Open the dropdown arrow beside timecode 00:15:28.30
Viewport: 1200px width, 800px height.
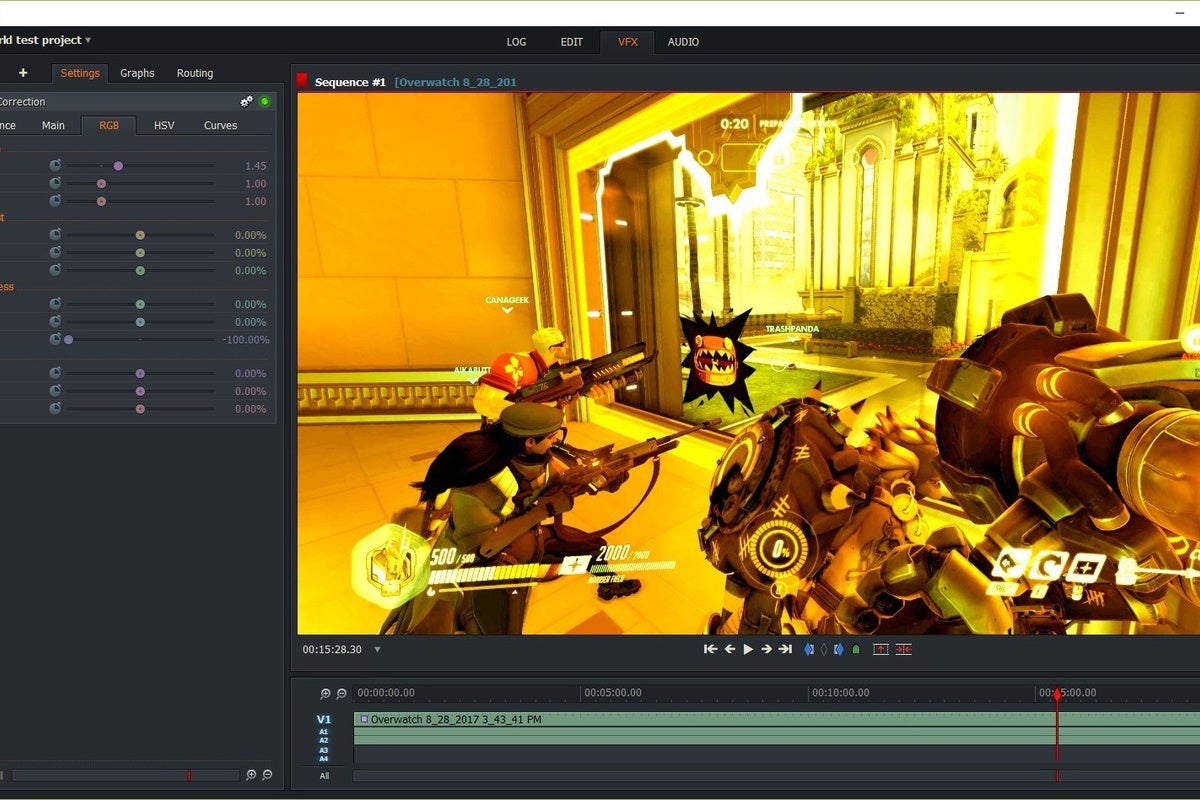377,650
